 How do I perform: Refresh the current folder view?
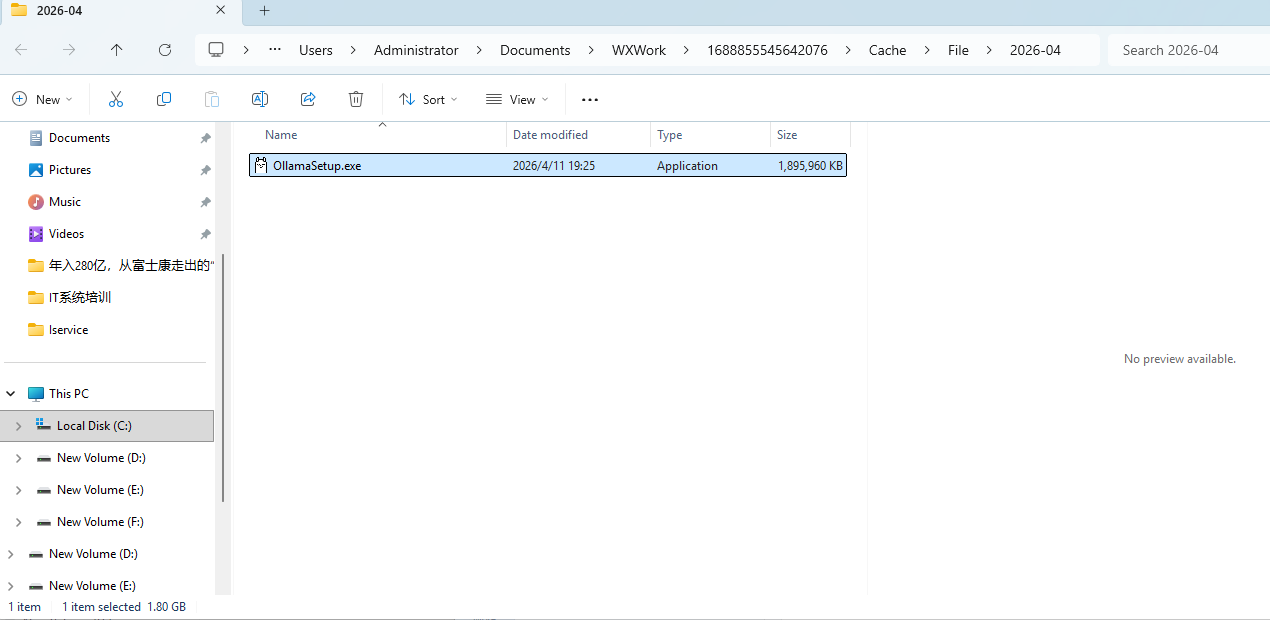click(165, 50)
